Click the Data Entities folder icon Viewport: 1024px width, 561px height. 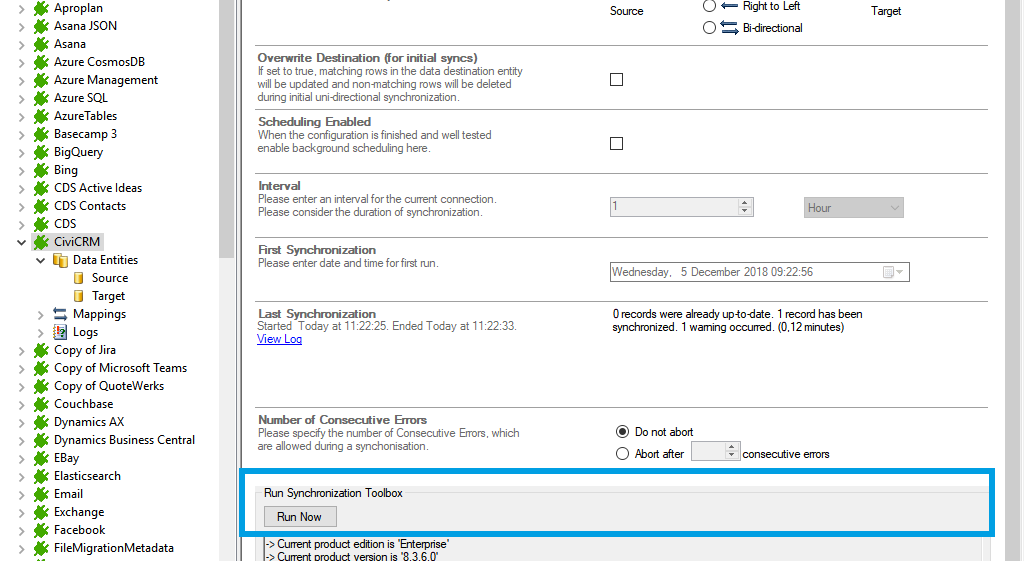coord(60,260)
